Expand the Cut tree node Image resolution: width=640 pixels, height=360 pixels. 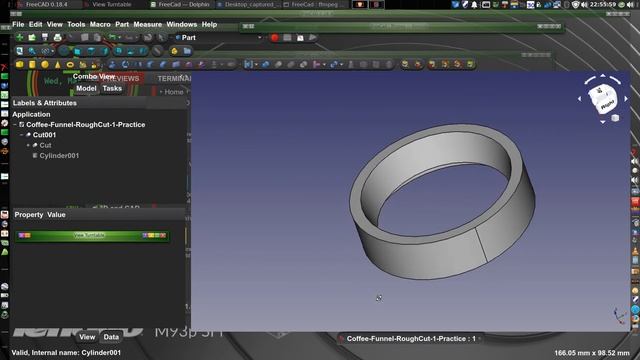pos(28,145)
